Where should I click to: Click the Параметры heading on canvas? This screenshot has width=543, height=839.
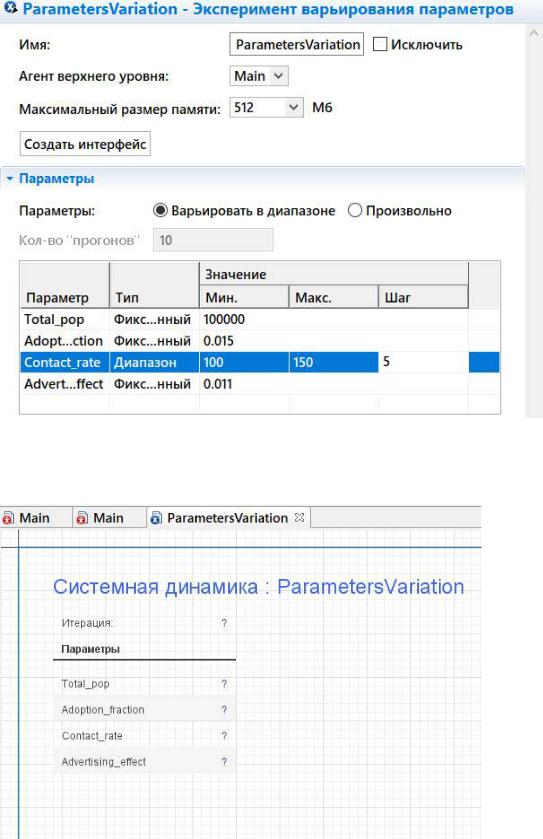point(90,649)
